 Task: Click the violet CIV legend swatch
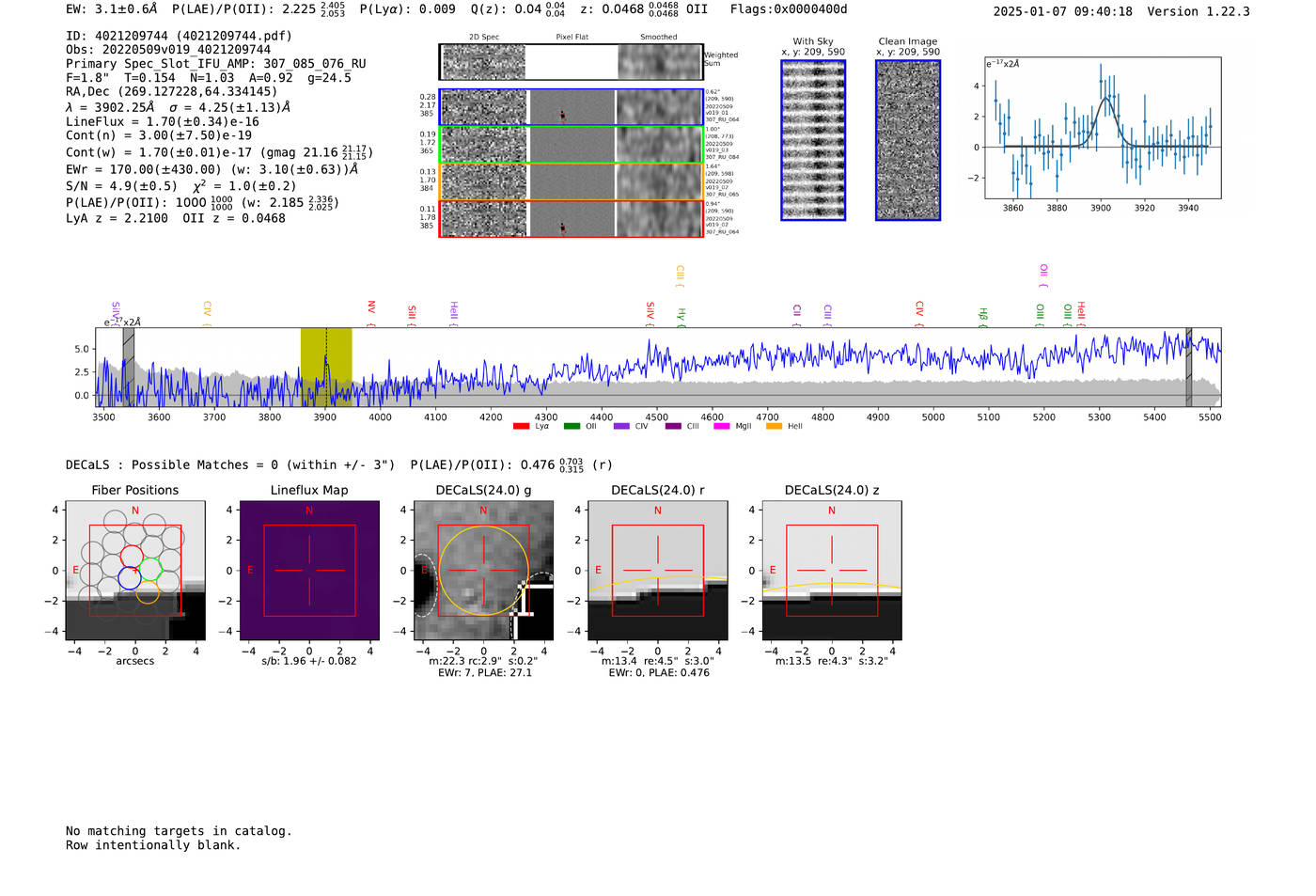click(621, 427)
